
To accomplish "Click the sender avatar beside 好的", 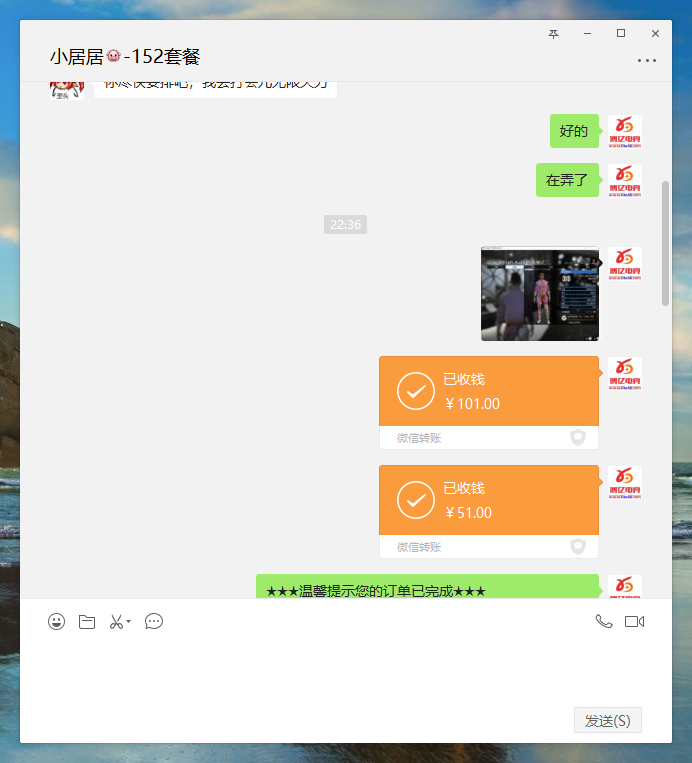I will coord(625,132).
